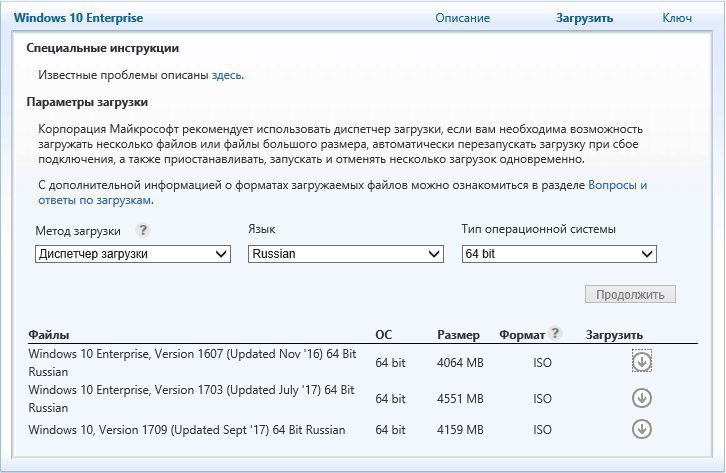This screenshot has width=726, height=473.
Task: Select the Version 1607 file name text
Action: pos(192,362)
